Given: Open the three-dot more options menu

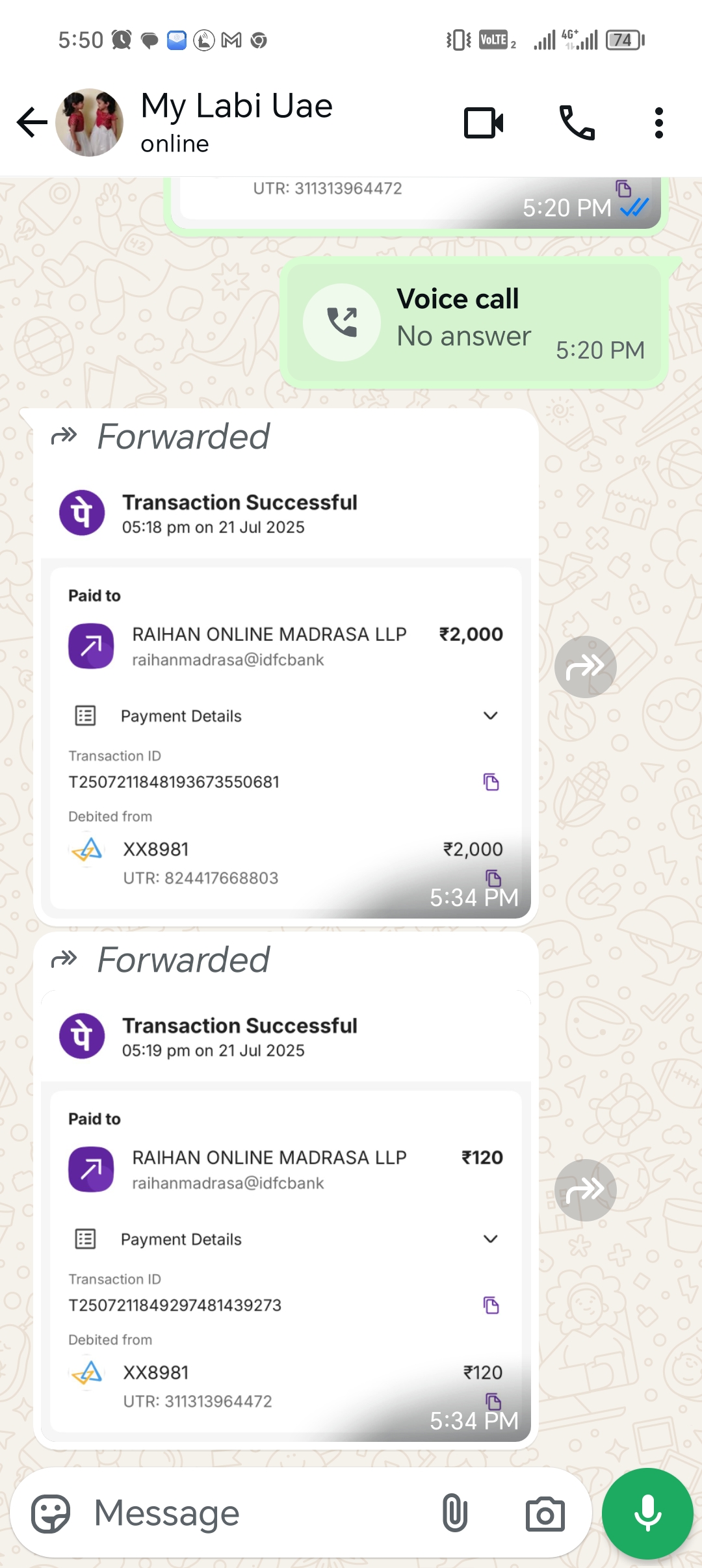Looking at the screenshot, I should (658, 123).
